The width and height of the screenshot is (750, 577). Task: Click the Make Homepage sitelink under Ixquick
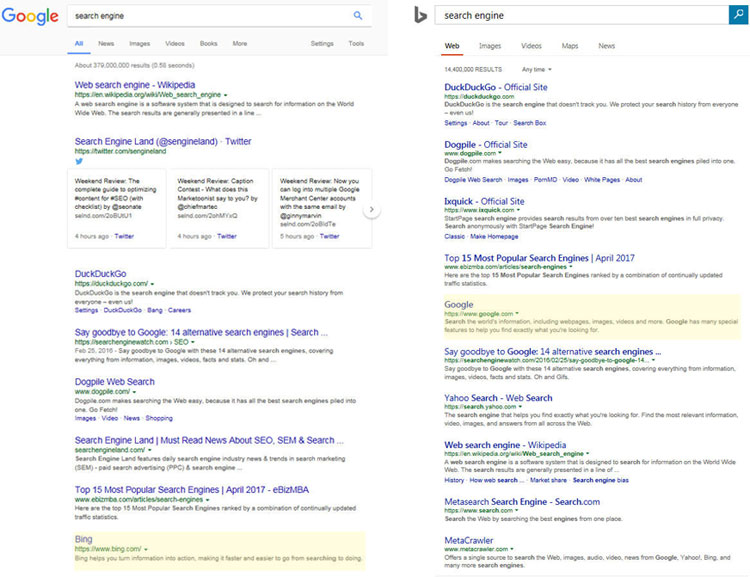point(494,236)
